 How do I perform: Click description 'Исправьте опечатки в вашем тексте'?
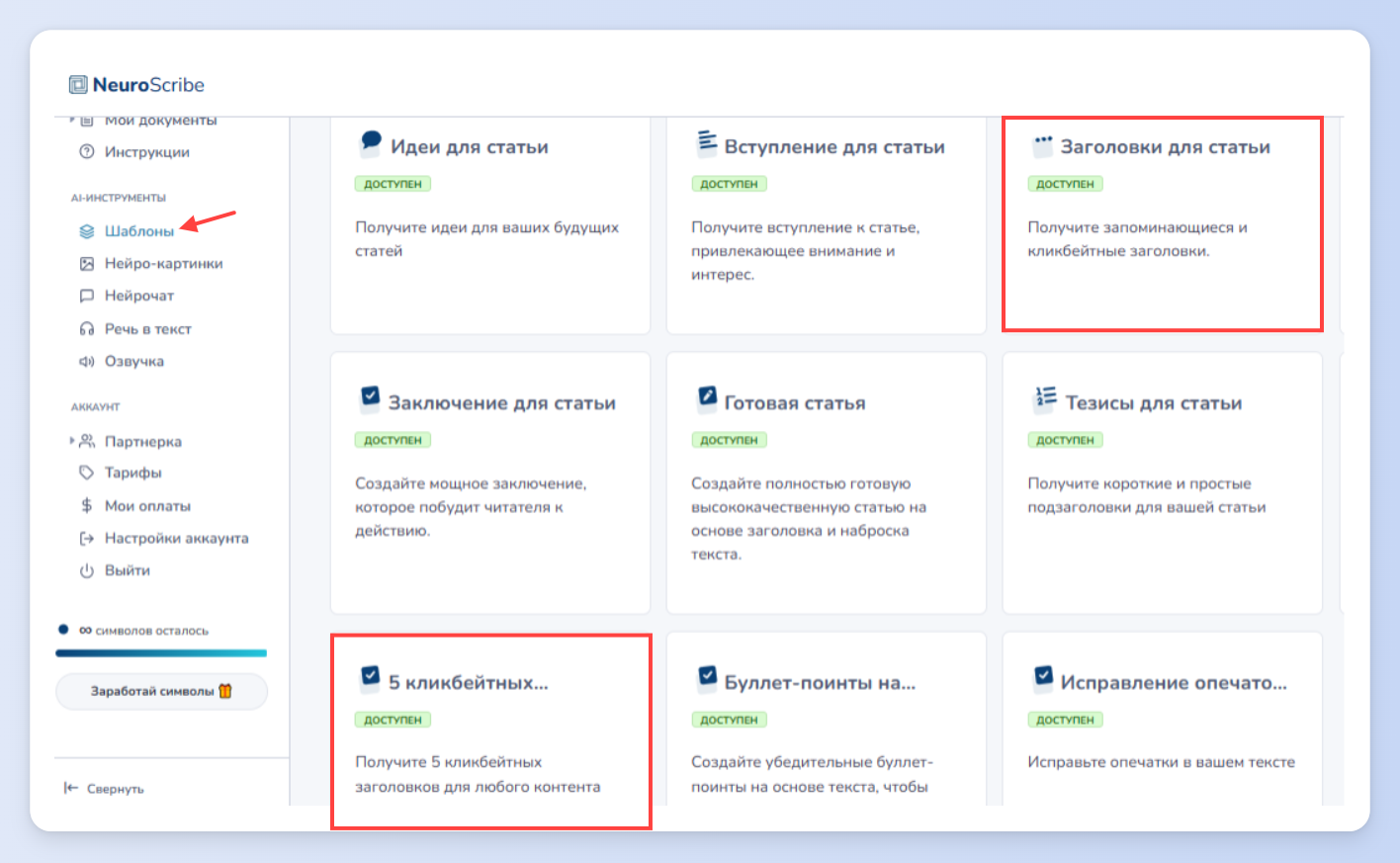tap(1161, 762)
